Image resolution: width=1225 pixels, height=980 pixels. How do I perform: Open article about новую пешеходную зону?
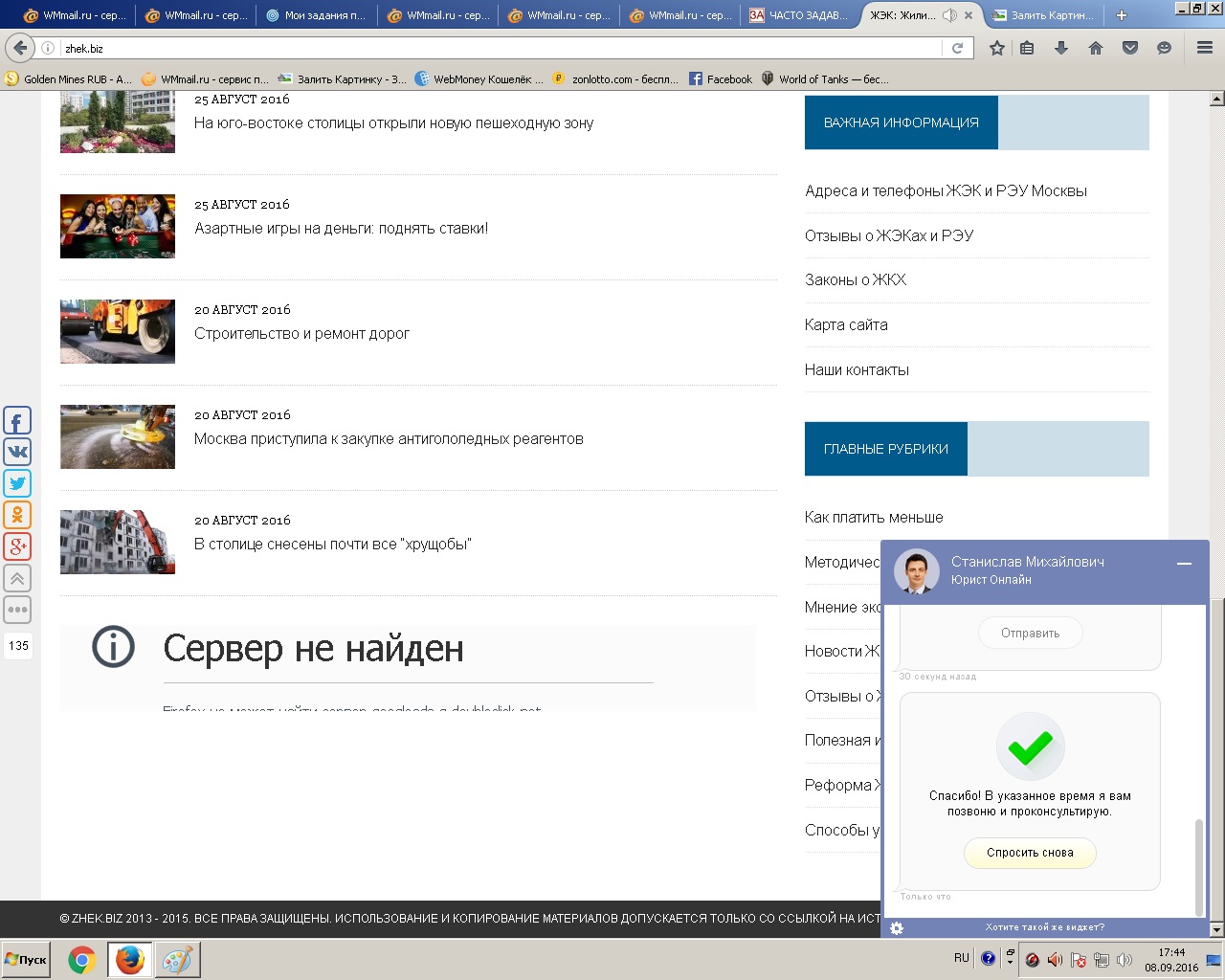pyautogui.click(x=393, y=123)
